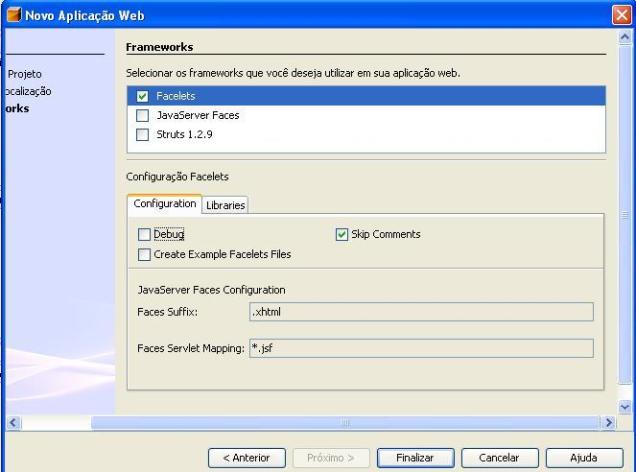Tick the Struts 1.2.9 checkbox
The image size is (636, 472).
(x=141, y=134)
